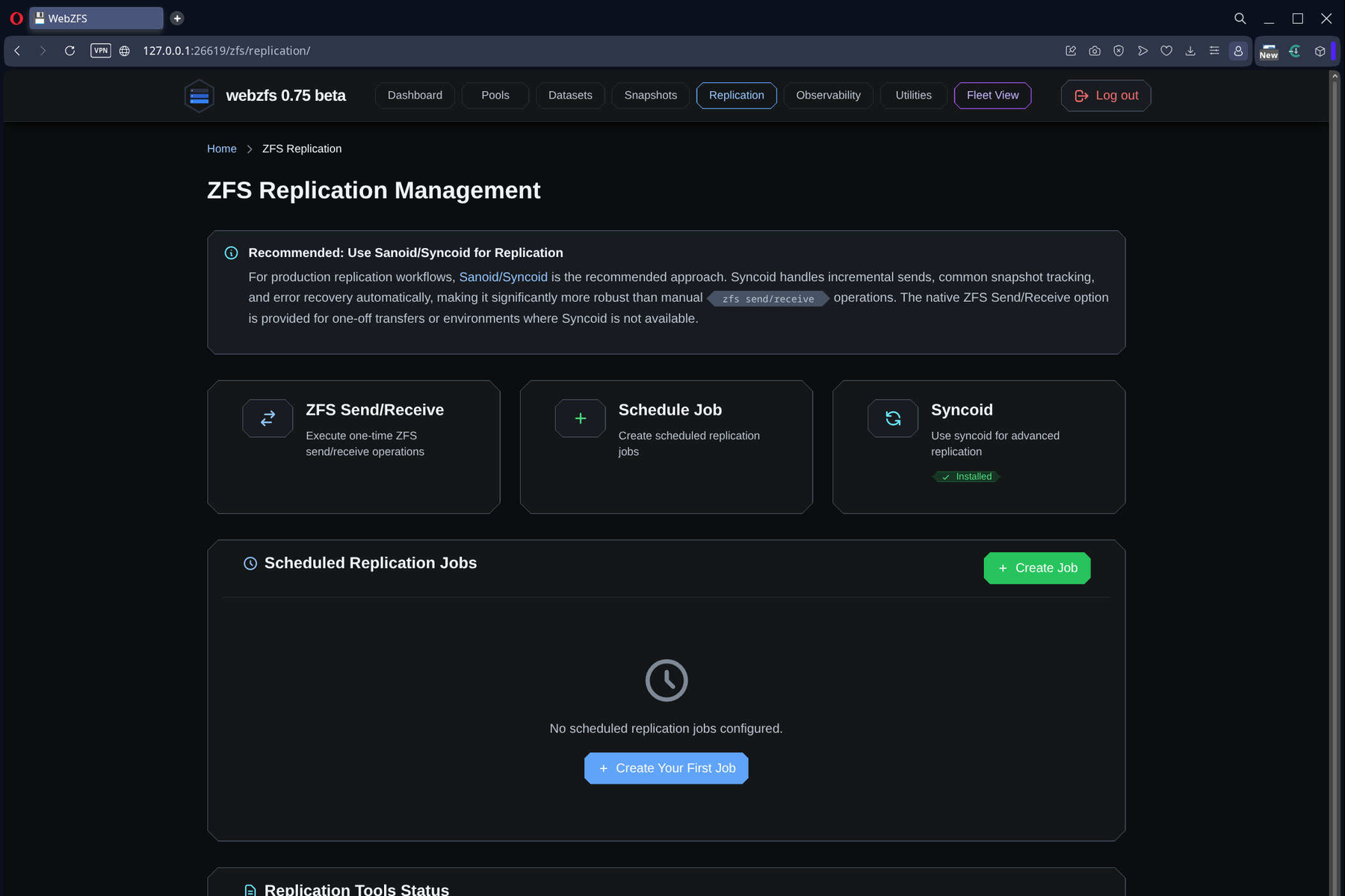Image resolution: width=1345 pixels, height=896 pixels.
Task: Click the Opera menu logo
Action: tap(16, 18)
